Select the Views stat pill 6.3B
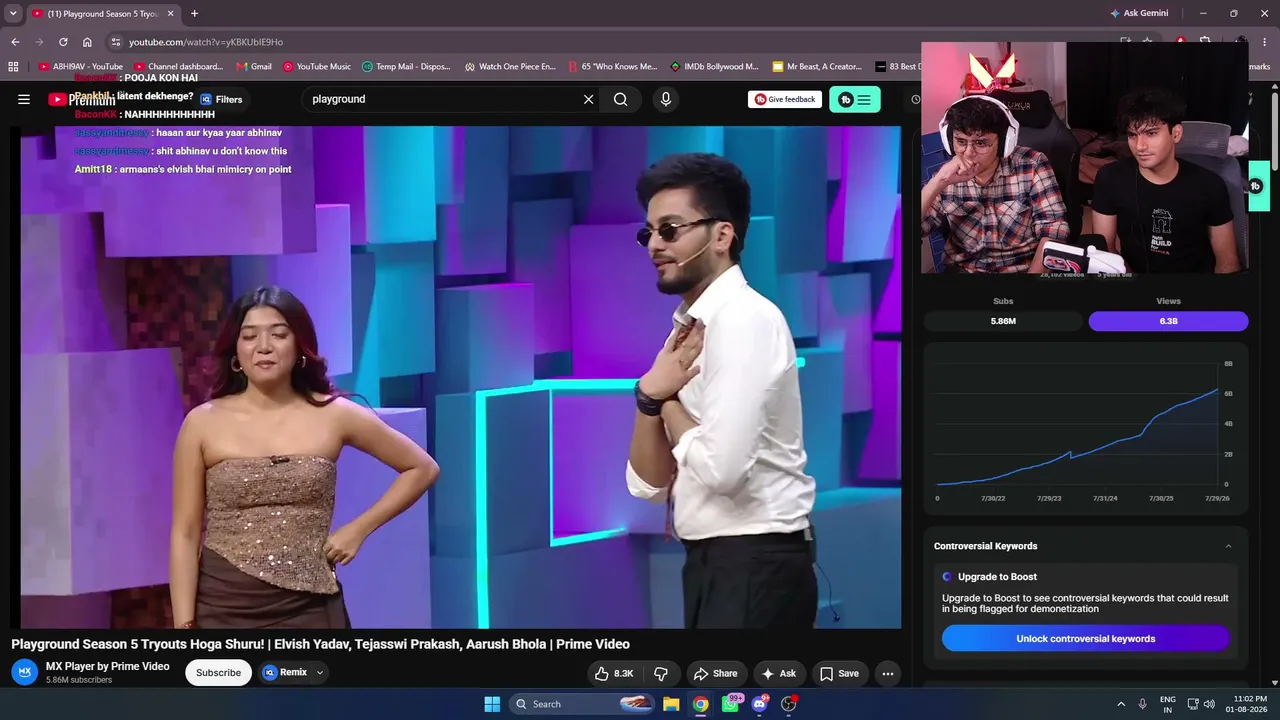Screen dimensions: 1280x720 [1168, 321]
